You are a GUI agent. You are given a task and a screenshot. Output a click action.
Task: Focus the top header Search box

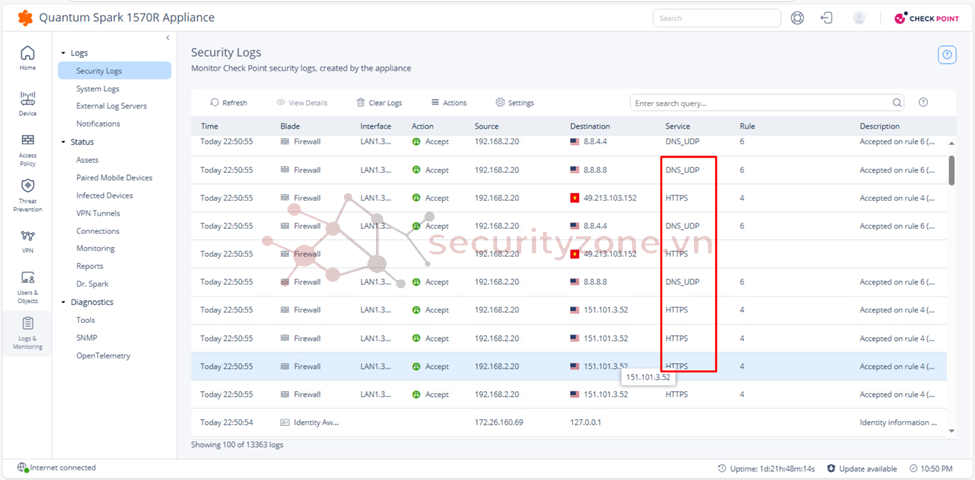tap(716, 18)
